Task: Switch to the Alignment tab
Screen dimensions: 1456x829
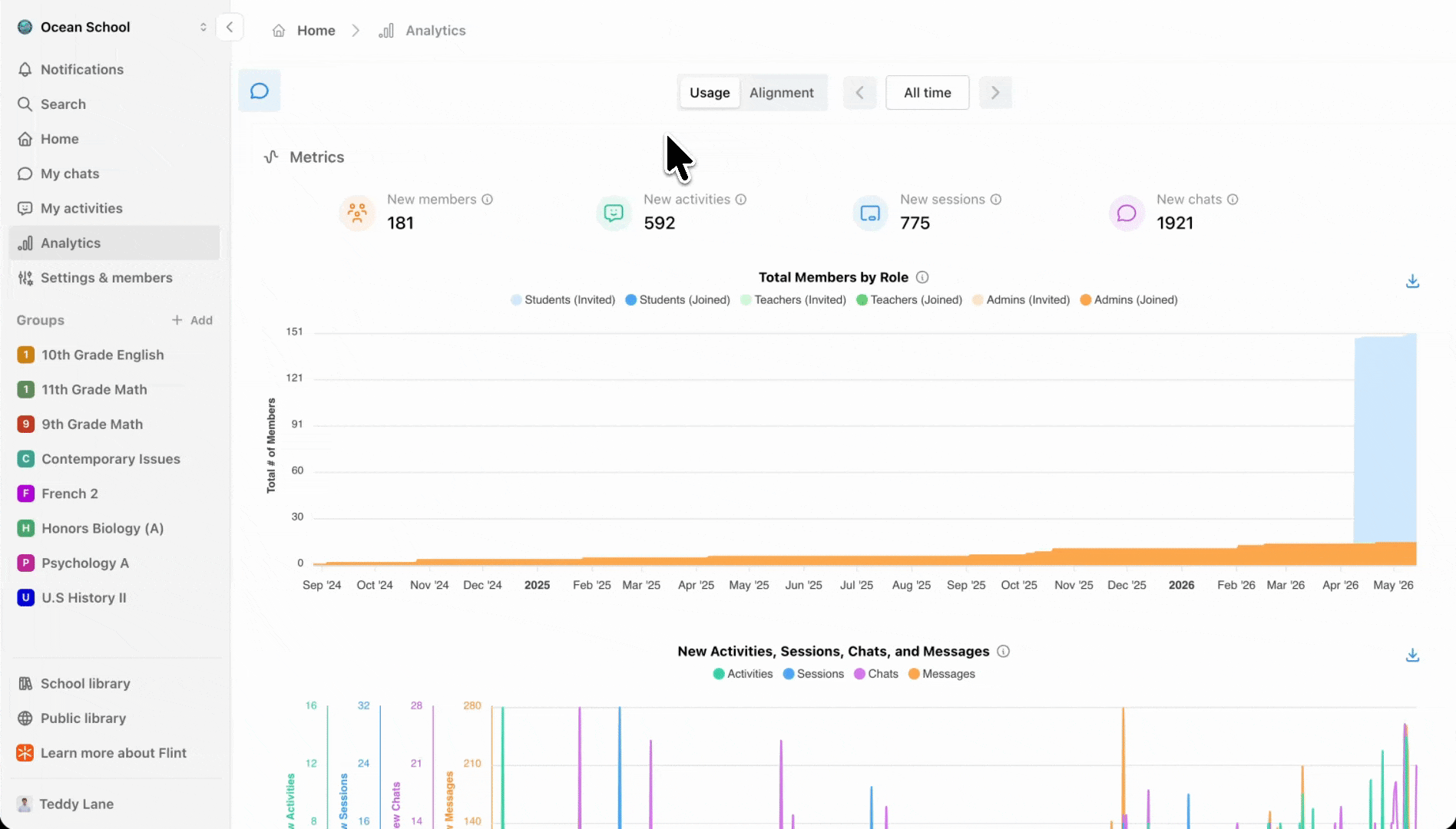Action: click(x=782, y=93)
